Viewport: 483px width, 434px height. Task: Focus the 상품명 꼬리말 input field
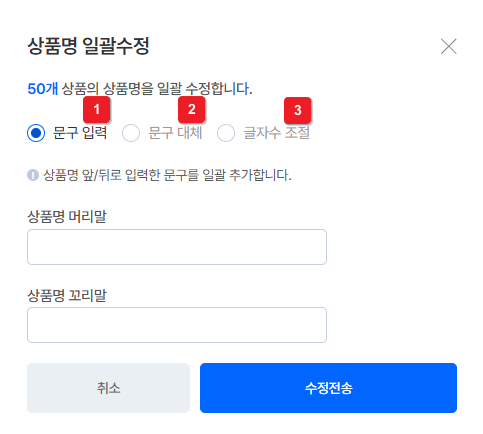click(177, 325)
